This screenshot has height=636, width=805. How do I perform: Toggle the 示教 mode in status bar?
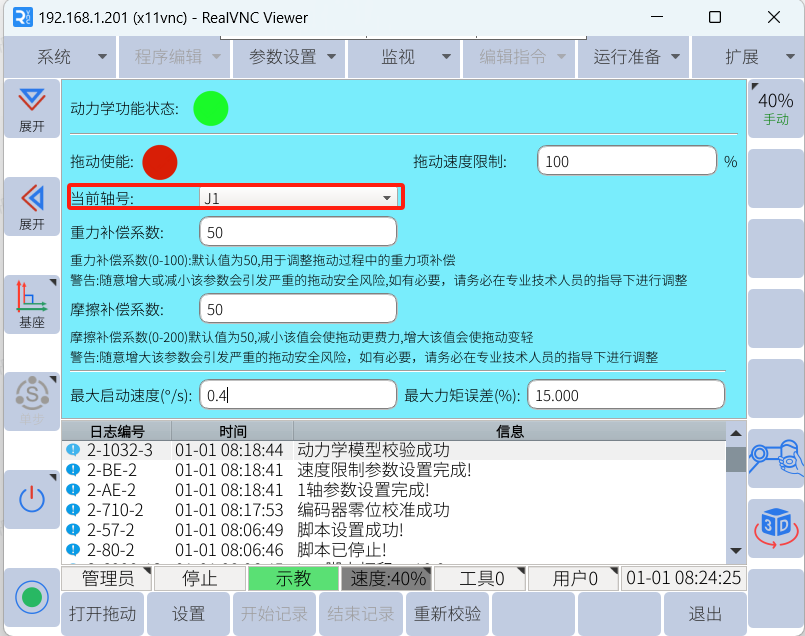click(x=293, y=578)
